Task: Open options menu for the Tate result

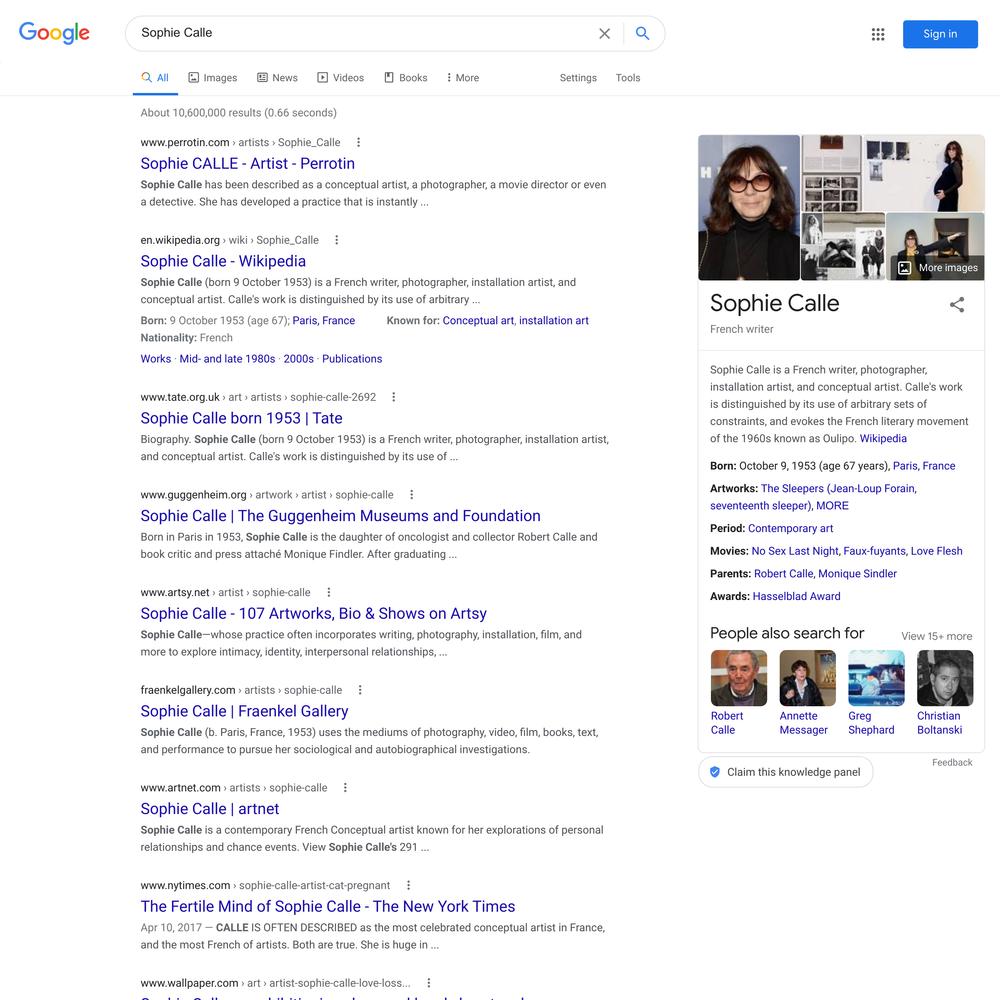Action: coord(393,397)
